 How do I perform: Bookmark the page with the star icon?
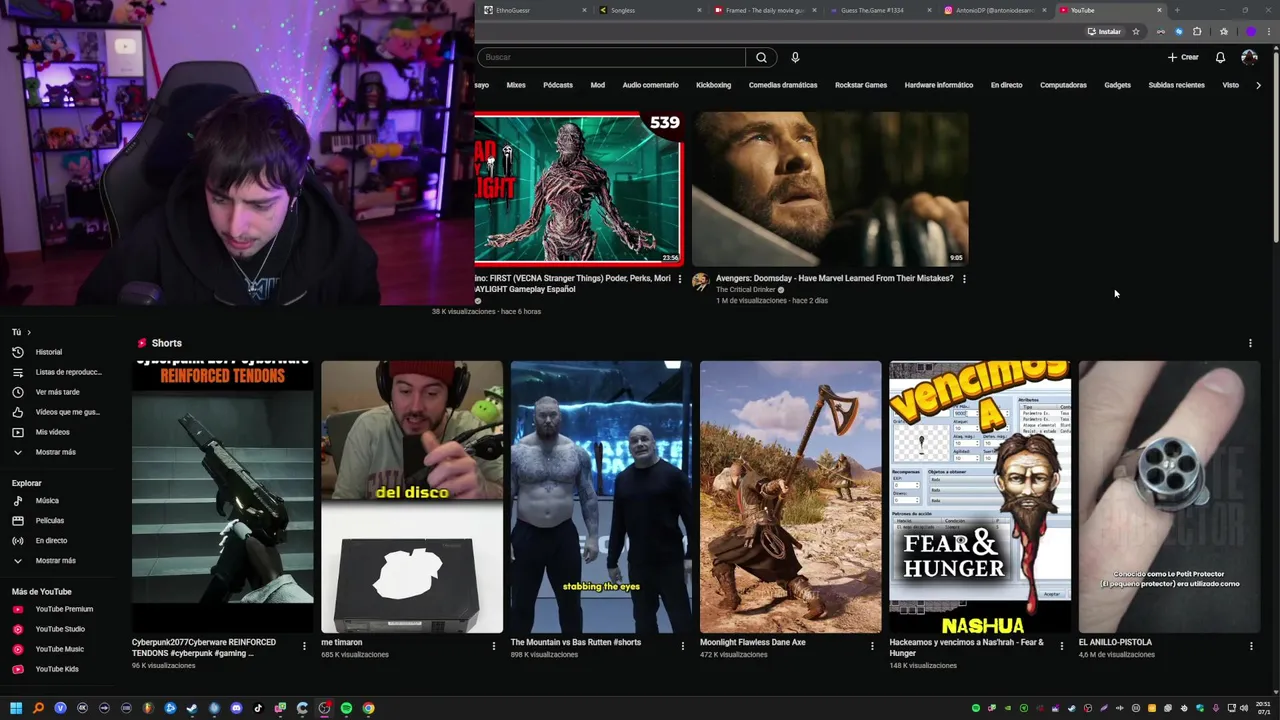click(1136, 31)
